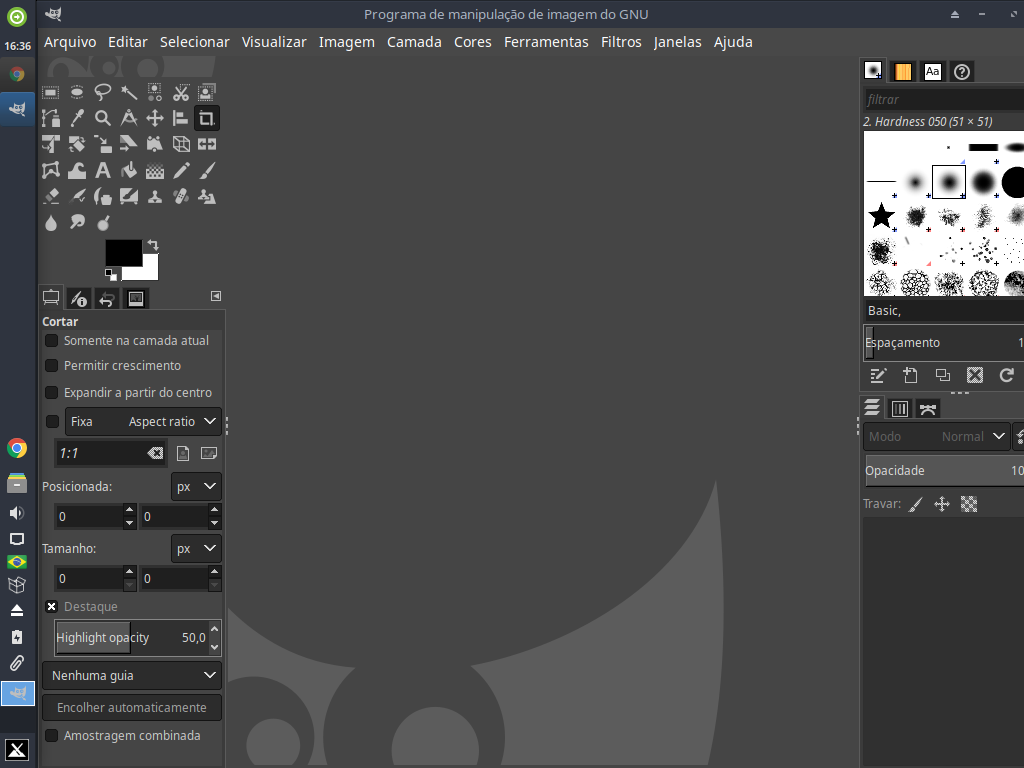The width and height of the screenshot is (1024, 768).
Task: Clear the 1:1 aspect ratio field
Action: pyautogui.click(x=155, y=453)
